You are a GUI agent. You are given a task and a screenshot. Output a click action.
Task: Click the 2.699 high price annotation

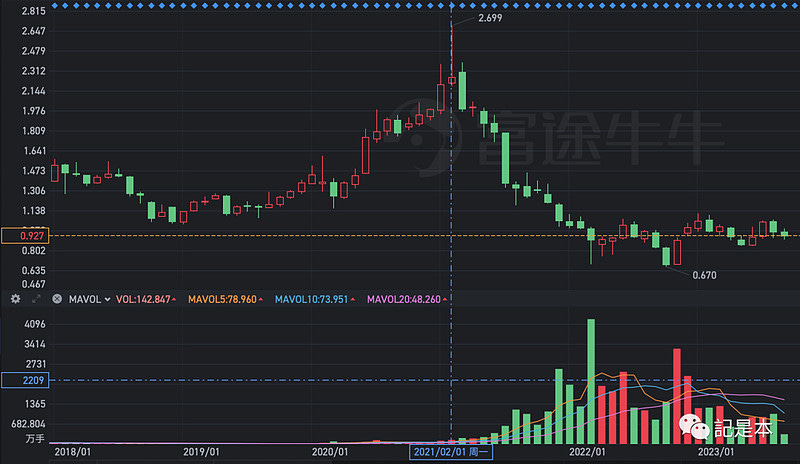pos(490,18)
